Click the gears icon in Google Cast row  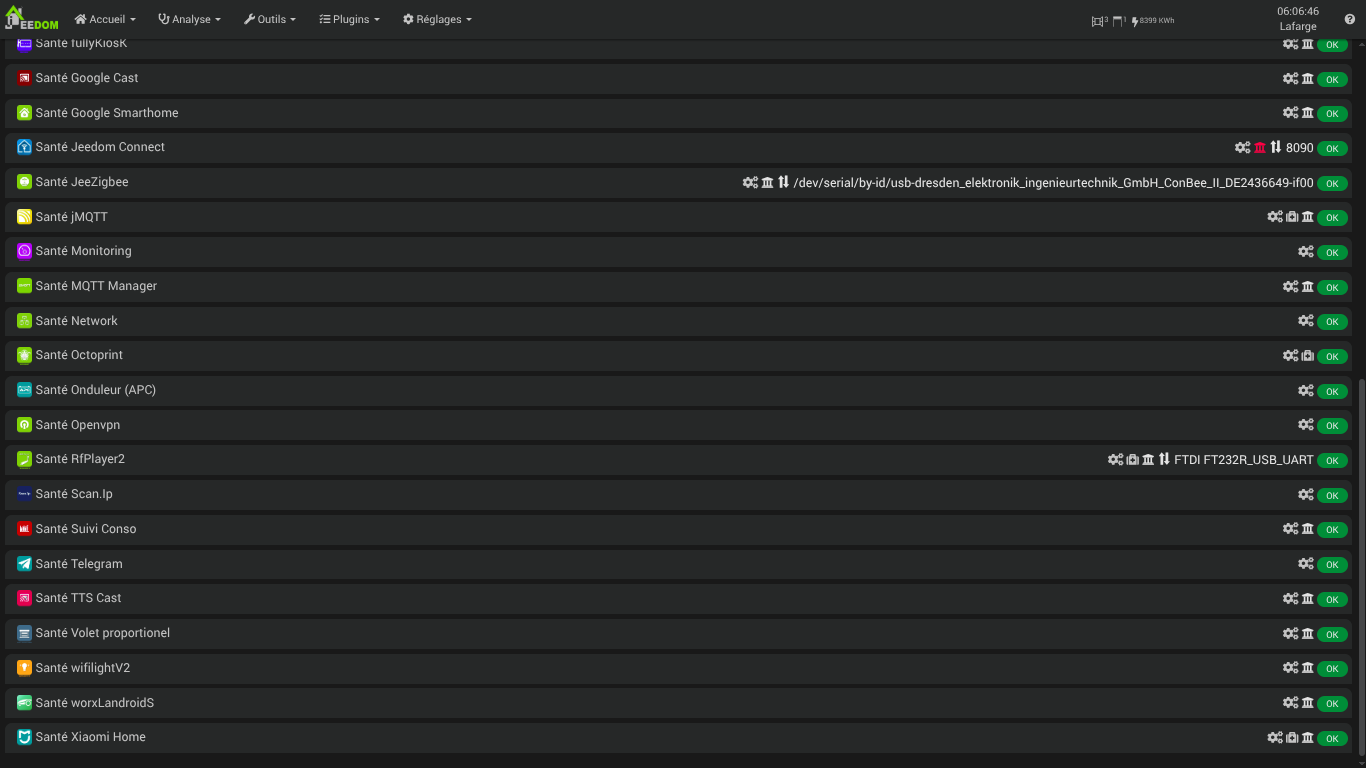click(x=1291, y=79)
